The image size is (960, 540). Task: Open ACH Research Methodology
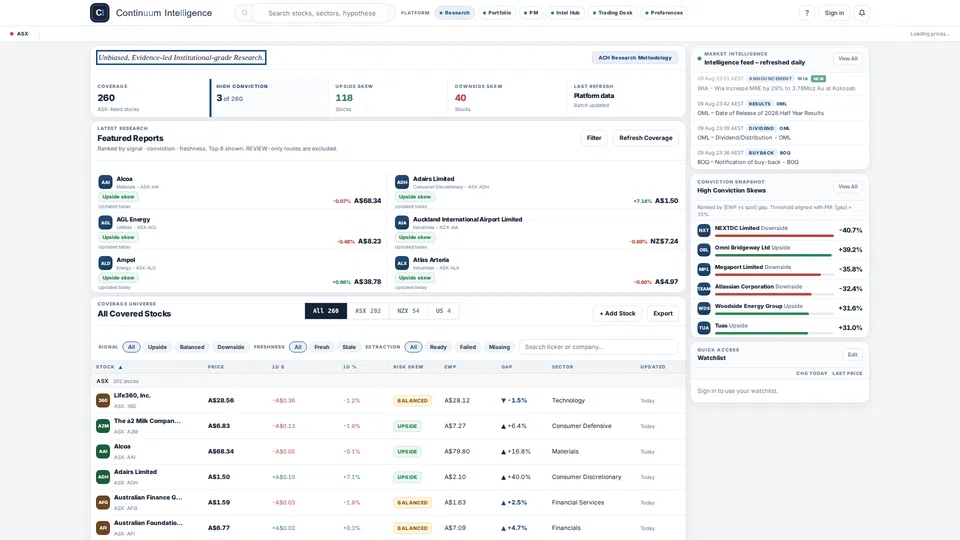pyautogui.click(x=635, y=58)
